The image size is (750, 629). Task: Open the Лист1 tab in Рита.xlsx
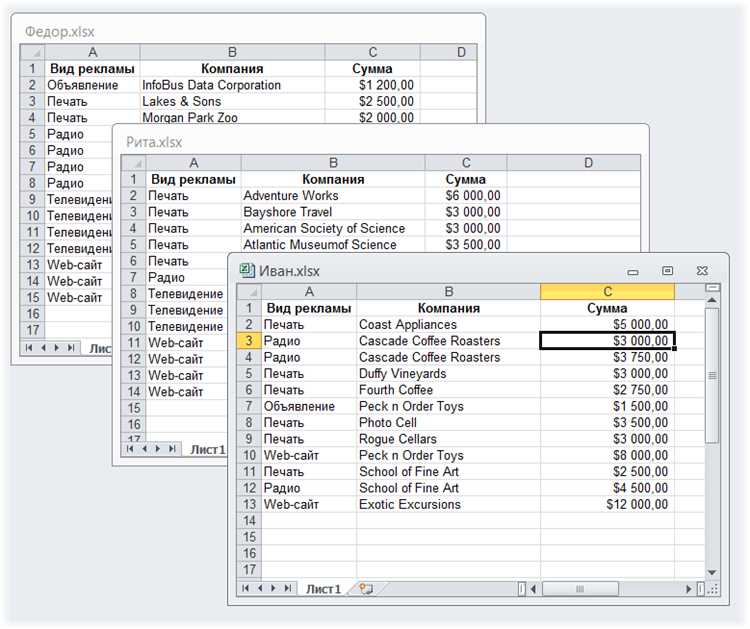click(x=208, y=449)
